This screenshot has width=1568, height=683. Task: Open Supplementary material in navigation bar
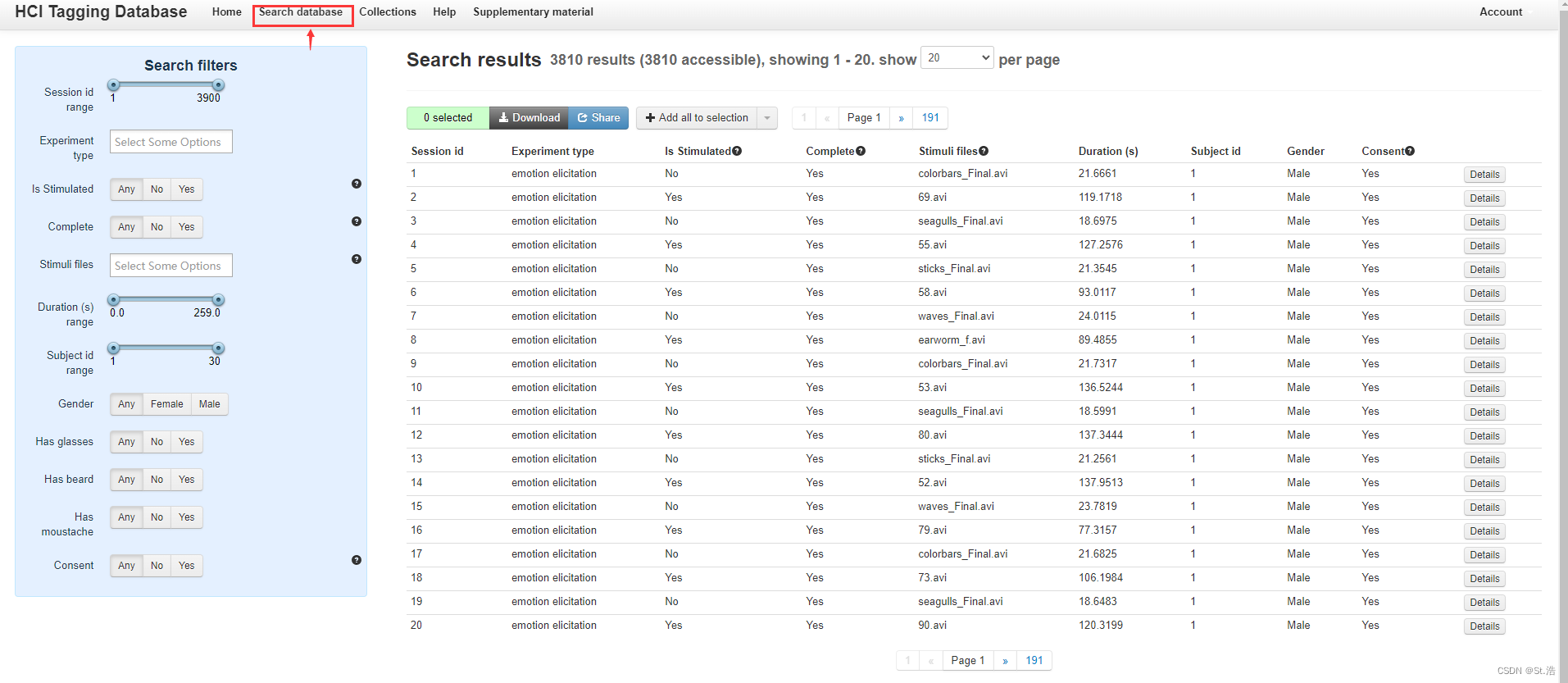pyautogui.click(x=533, y=12)
